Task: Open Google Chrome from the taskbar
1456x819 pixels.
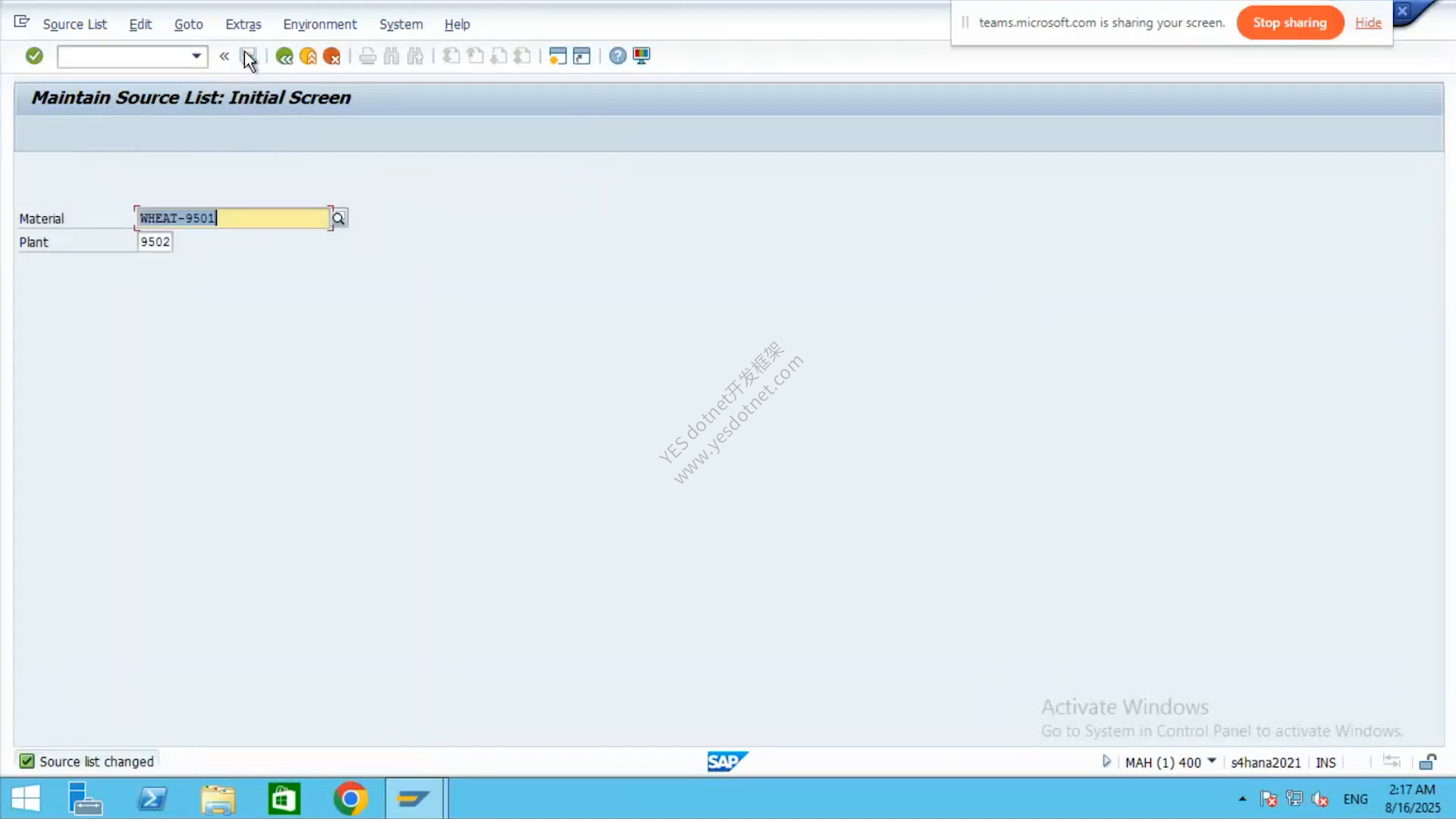Action: (x=350, y=799)
